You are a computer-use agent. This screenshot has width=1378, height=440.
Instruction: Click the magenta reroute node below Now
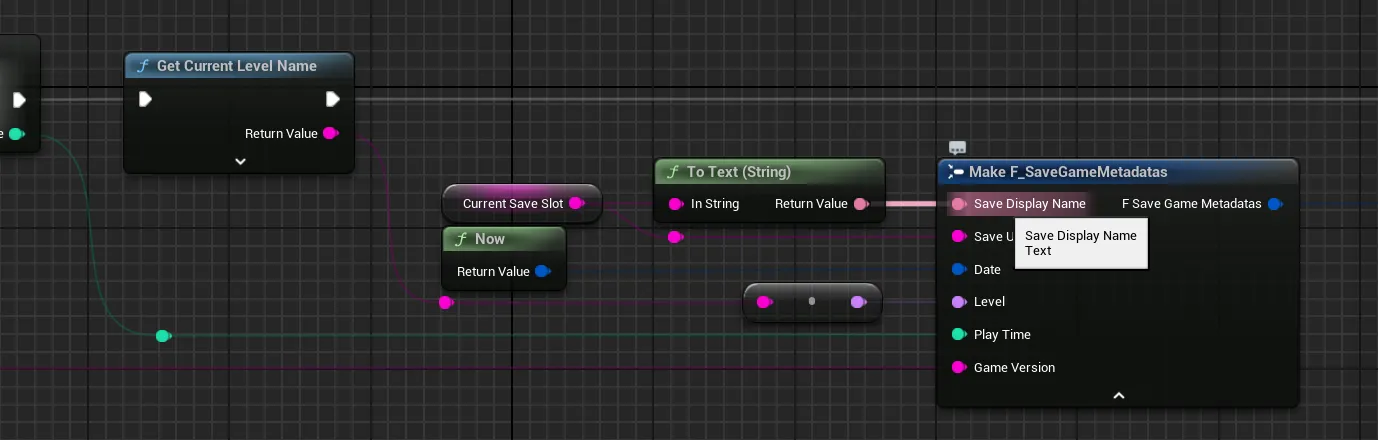[446, 302]
